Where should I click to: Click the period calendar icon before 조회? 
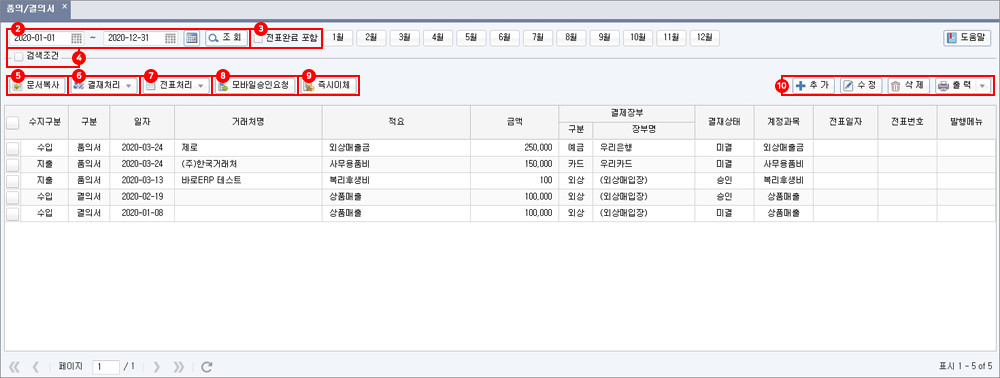pos(191,38)
